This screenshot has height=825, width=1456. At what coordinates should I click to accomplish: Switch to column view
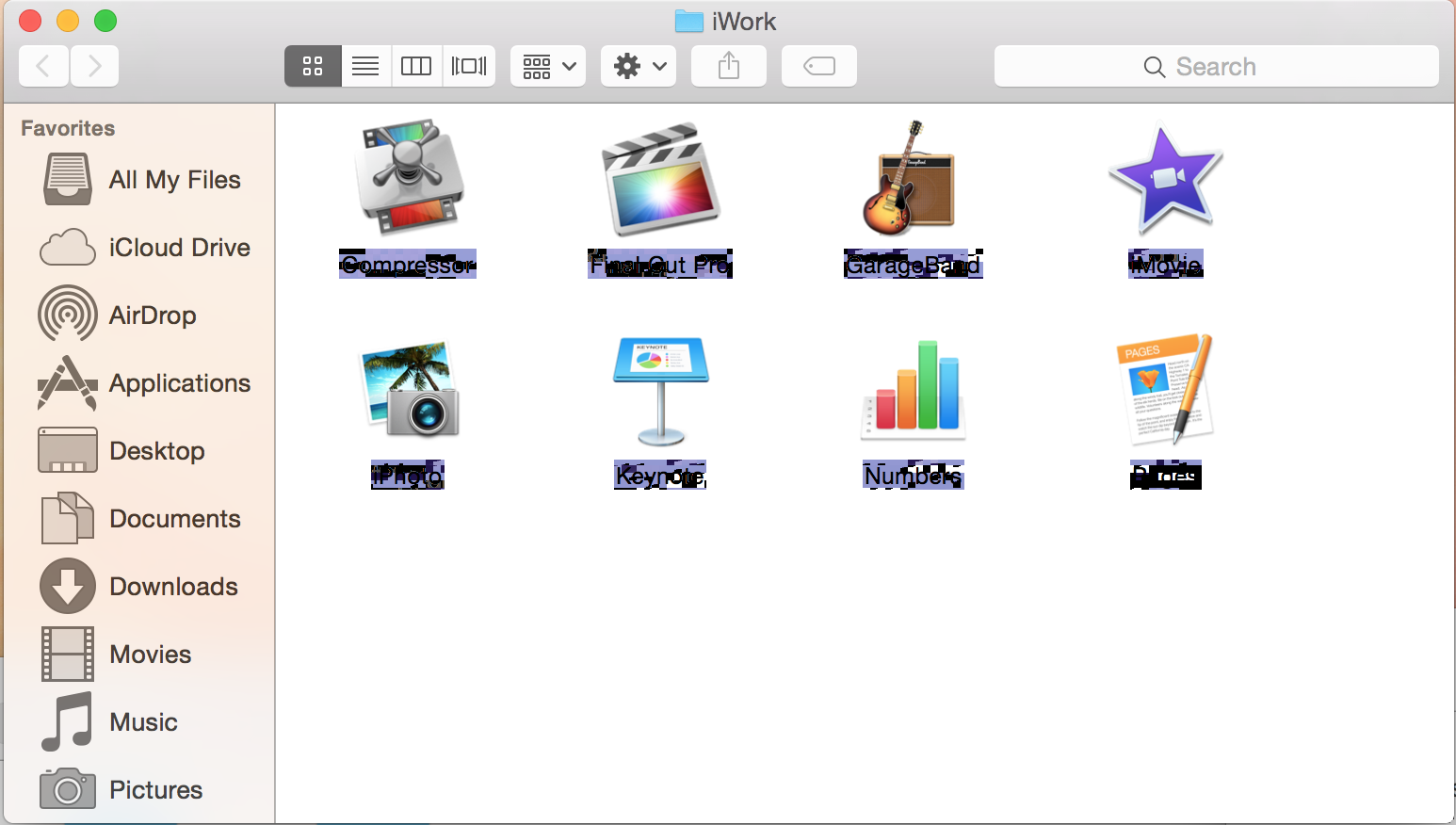pos(416,66)
